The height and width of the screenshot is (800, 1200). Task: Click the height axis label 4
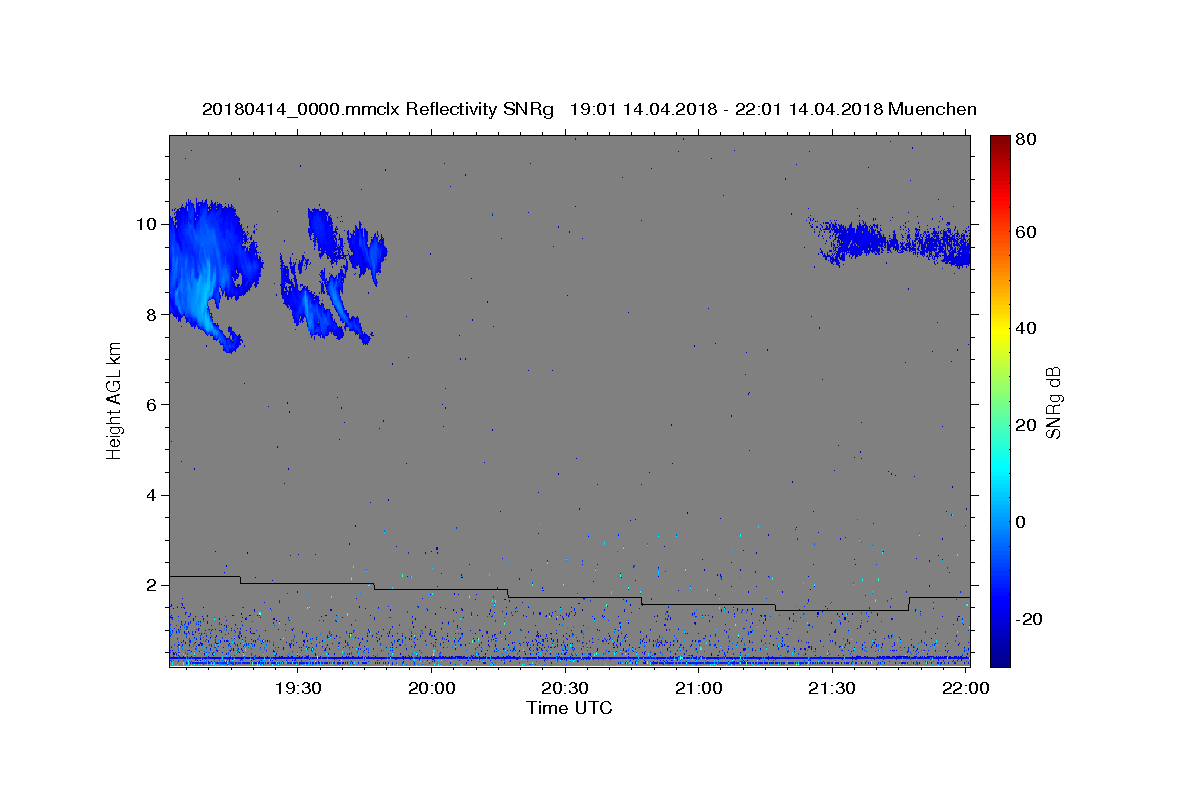point(151,495)
